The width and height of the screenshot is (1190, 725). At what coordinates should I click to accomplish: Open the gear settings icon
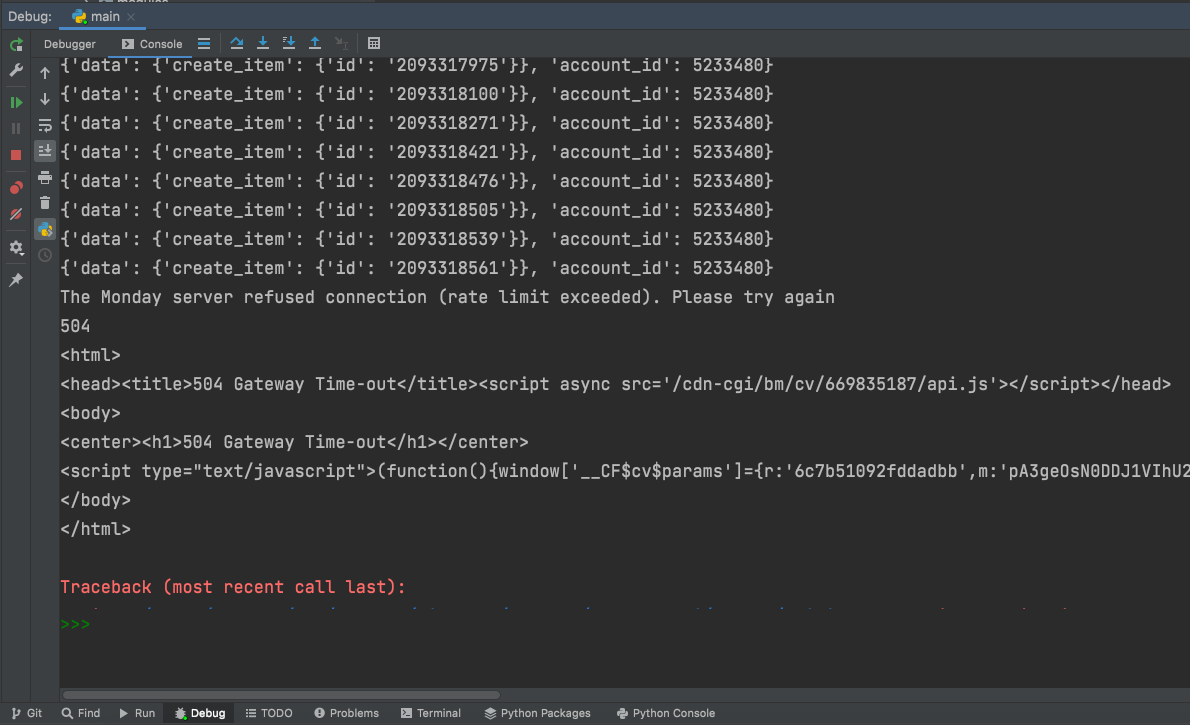16,247
